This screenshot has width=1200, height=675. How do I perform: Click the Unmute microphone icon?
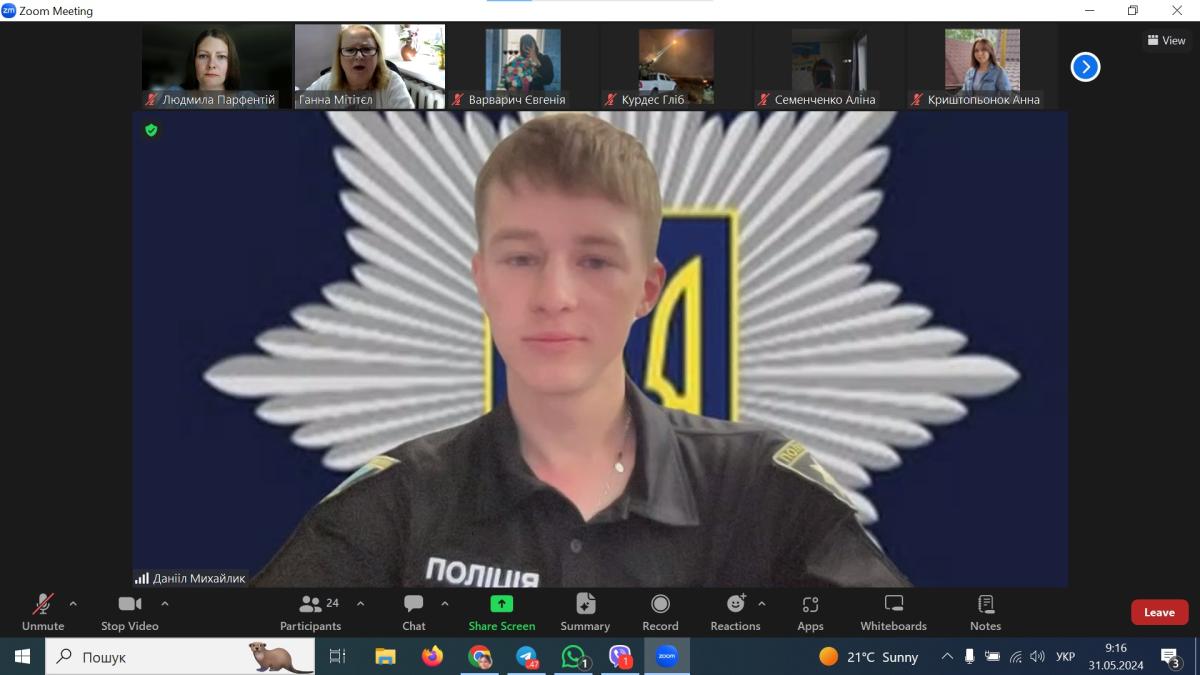(43, 604)
